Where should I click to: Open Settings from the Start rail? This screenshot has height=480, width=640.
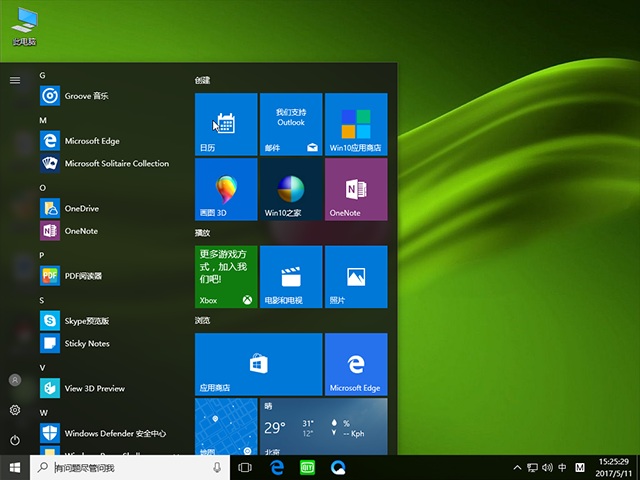[15, 410]
